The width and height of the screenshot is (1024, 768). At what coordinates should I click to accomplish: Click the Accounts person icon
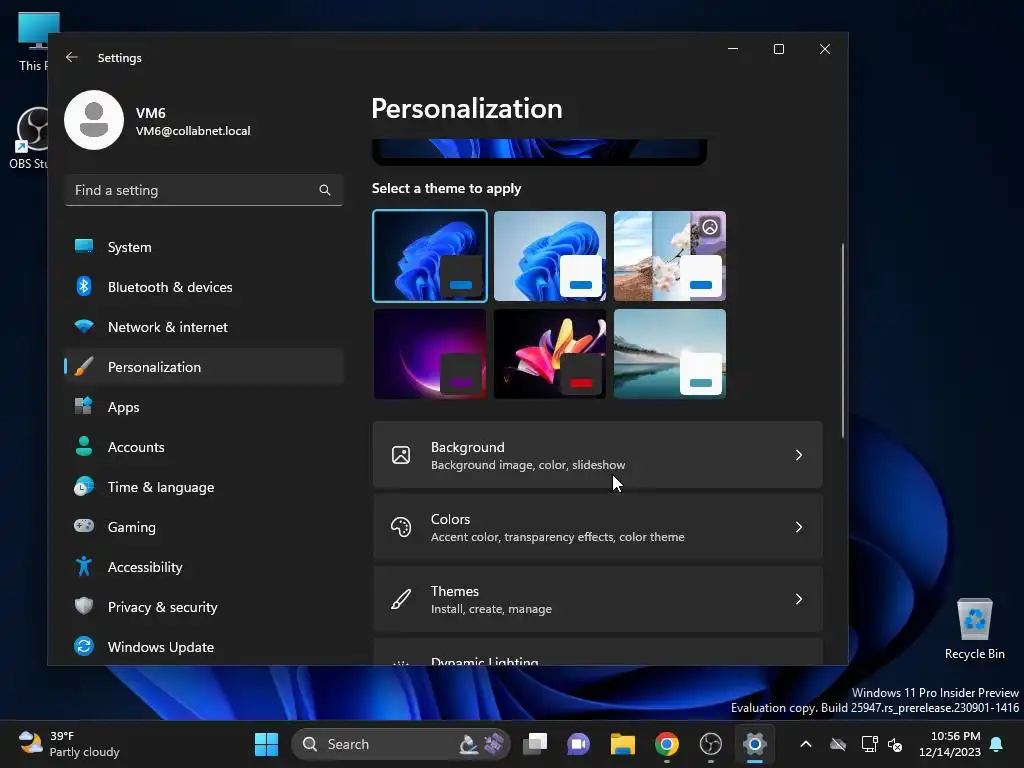click(x=84, y=447)
